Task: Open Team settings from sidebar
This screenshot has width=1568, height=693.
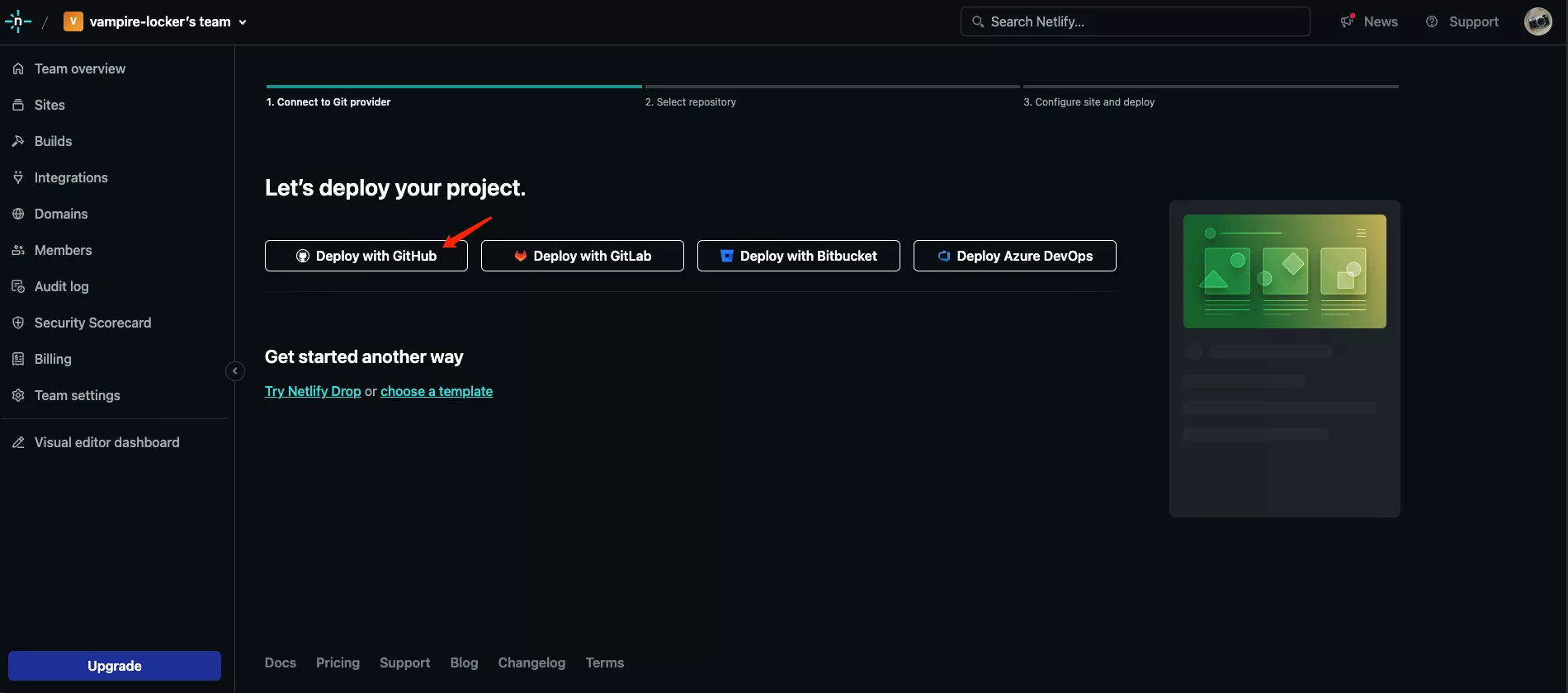Action: [77, 395]
